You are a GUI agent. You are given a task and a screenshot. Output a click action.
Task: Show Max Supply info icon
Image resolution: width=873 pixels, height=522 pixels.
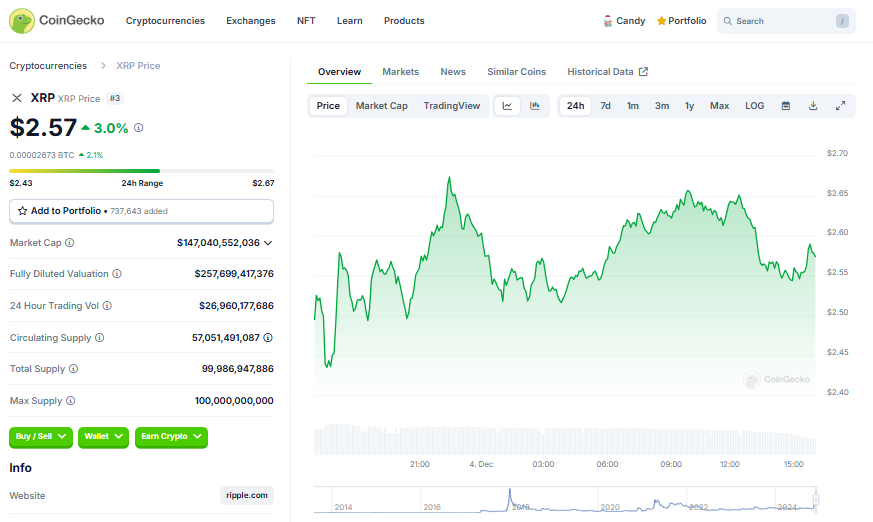70,401
